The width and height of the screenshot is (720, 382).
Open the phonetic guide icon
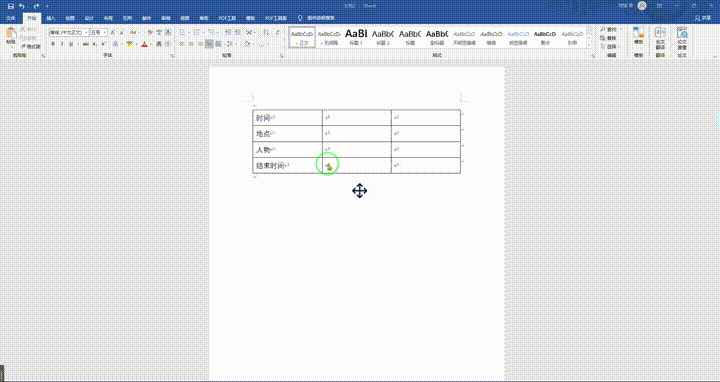tap(159, 33)
